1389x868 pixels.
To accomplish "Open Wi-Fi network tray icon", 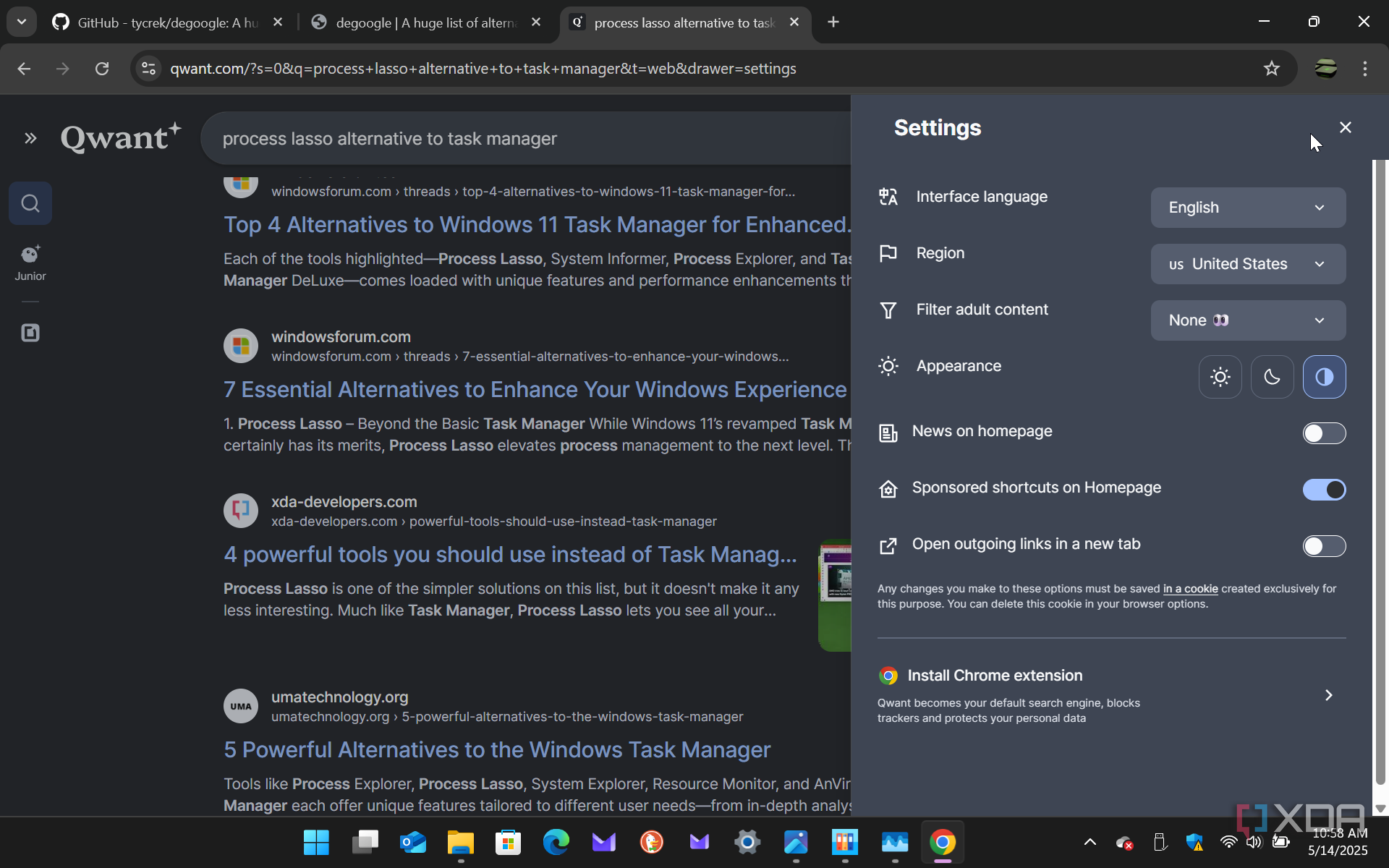I will (1228, 842).
